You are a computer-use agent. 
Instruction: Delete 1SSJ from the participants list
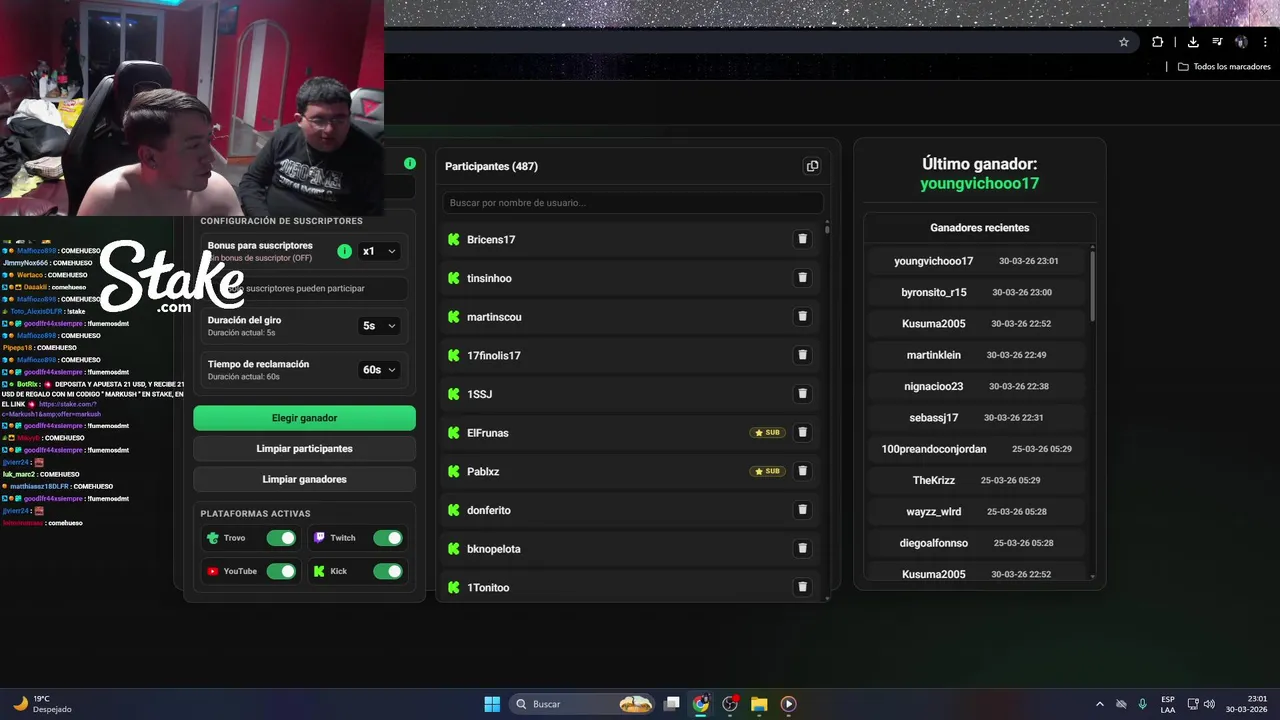802,394
